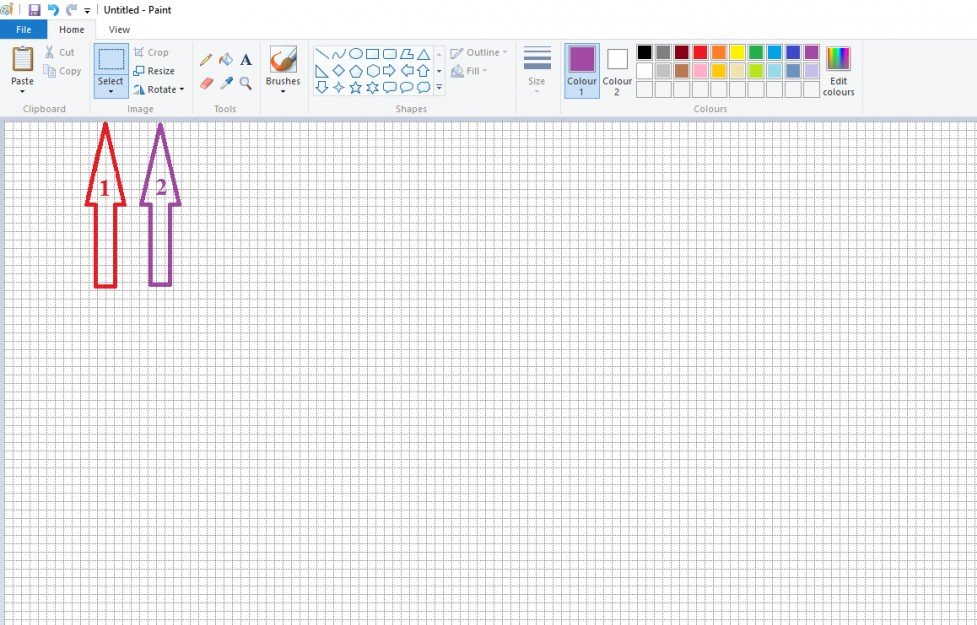Choose the Down arrow shape
The height and width of the screenshot is (625, 977).
[322, 87]
